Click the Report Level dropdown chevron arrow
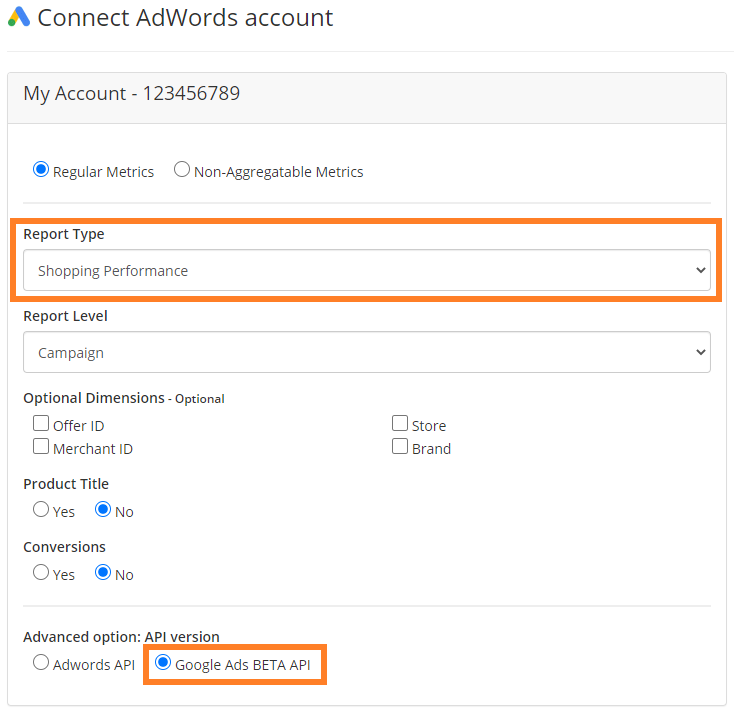Screen dimensions: 734x712 [700, 352]
